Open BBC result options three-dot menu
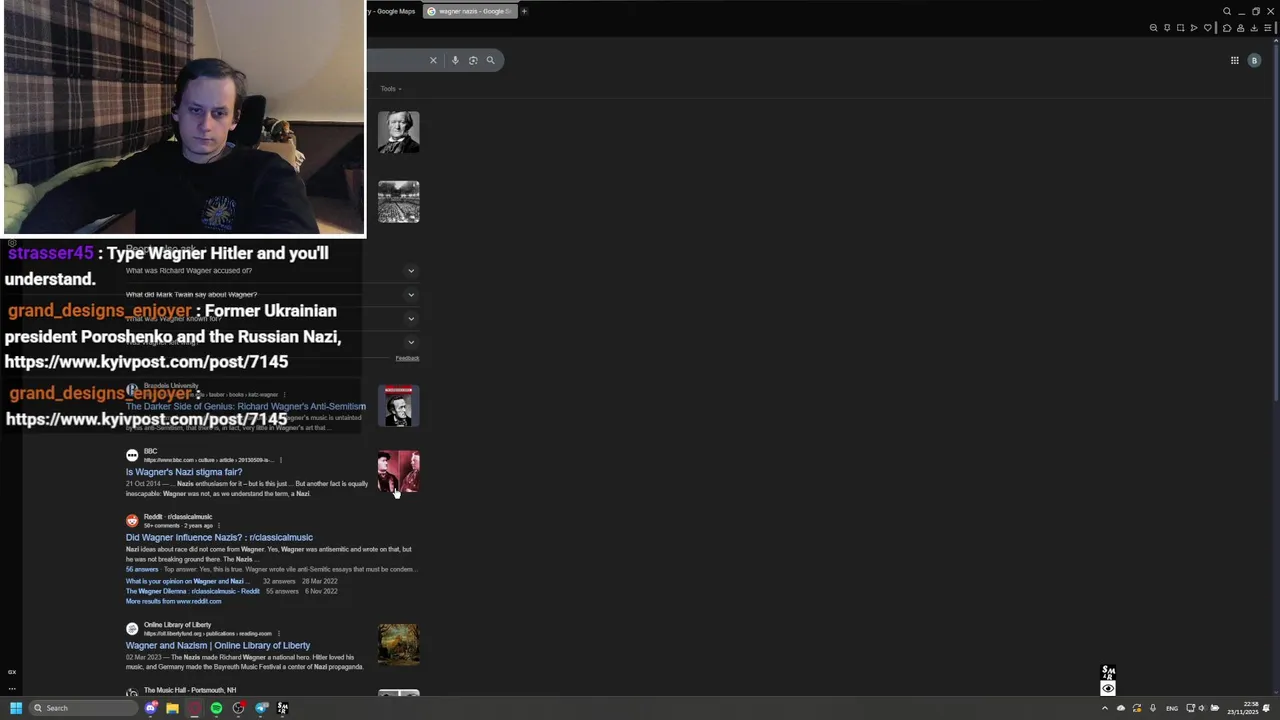This screenshot has height=720, width=1280. [281, 460]
